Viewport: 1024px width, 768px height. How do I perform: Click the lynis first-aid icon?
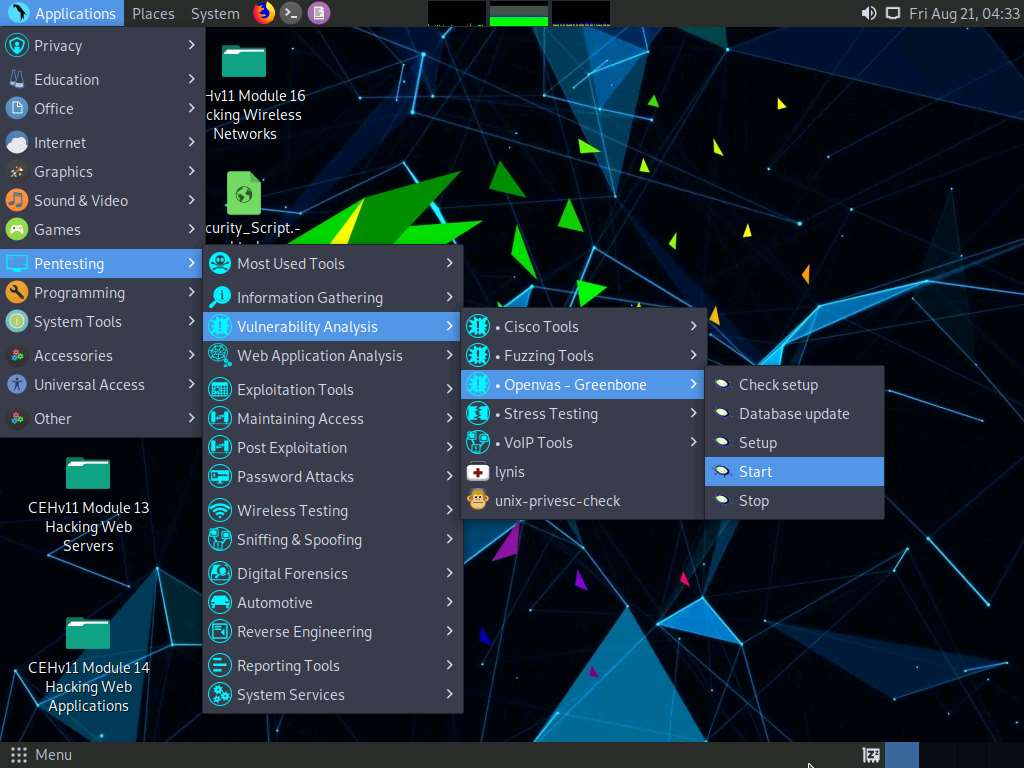click(477, 472)
